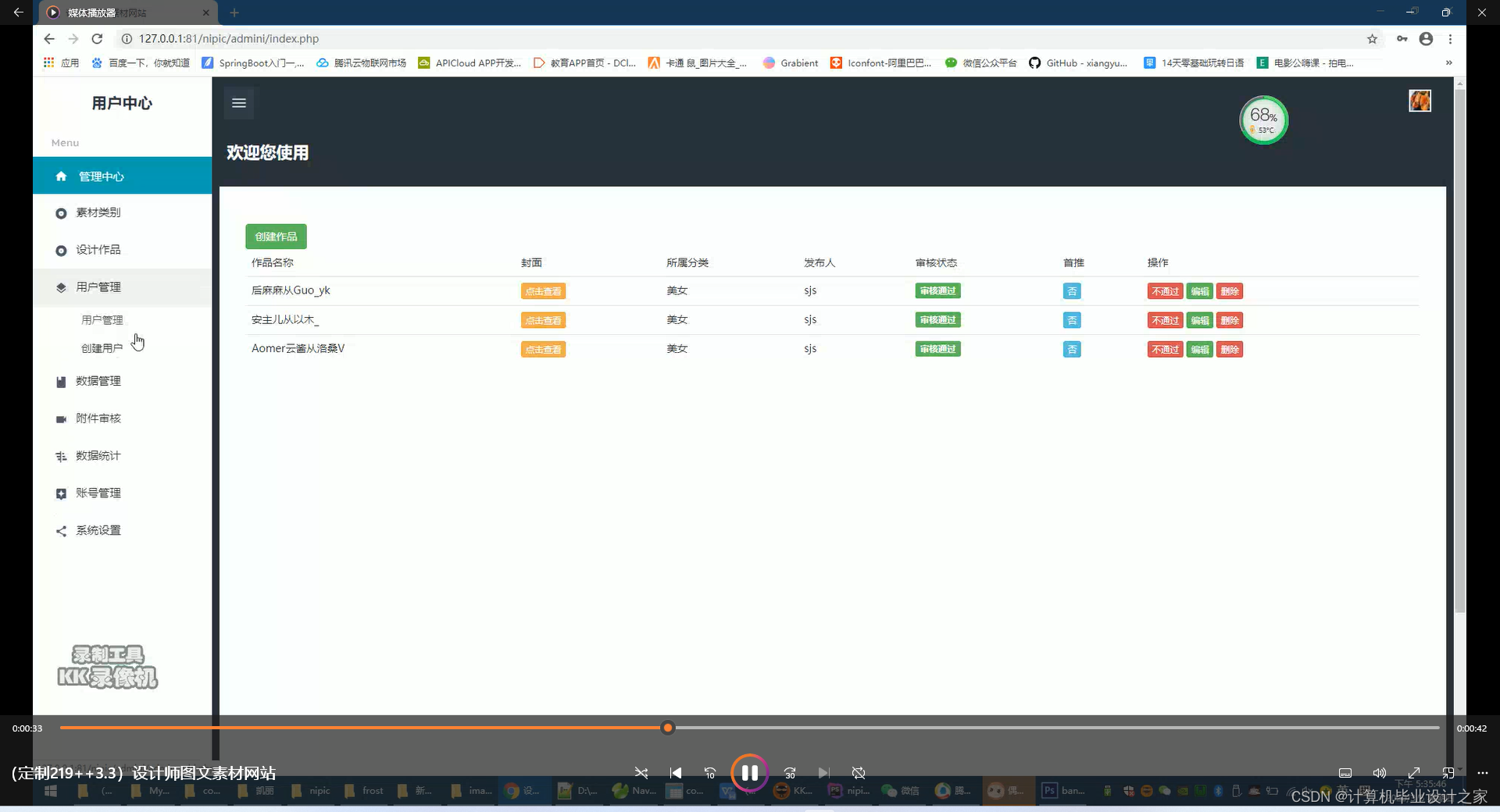Viewport: 1500px width, 812px height.
Task: Open the Grabient bookmark
Action: pos(791,63)
